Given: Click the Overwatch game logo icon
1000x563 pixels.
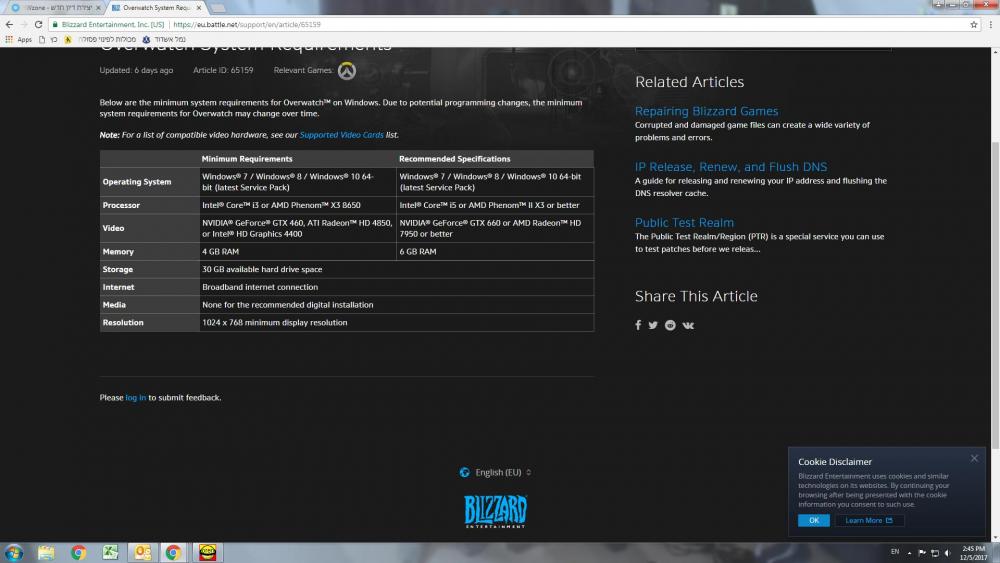Looking at the screenshot, I should click(347, 71).
